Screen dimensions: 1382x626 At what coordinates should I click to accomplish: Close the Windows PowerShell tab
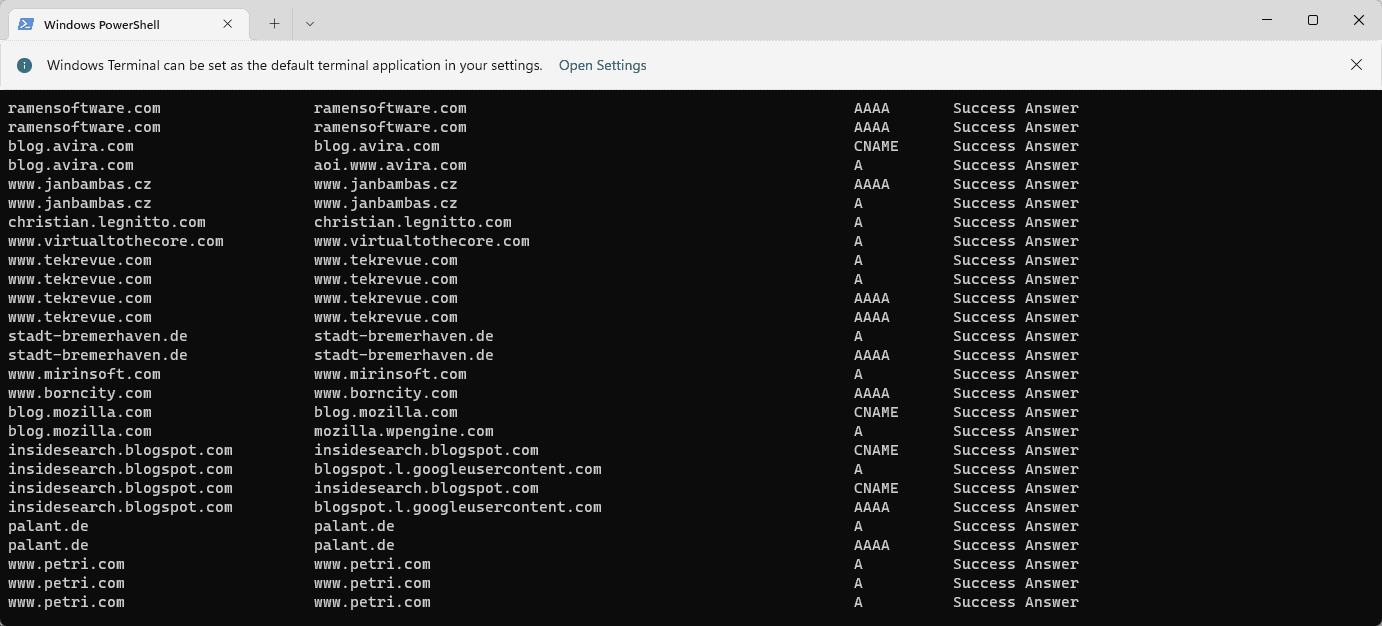click(227, 23)
